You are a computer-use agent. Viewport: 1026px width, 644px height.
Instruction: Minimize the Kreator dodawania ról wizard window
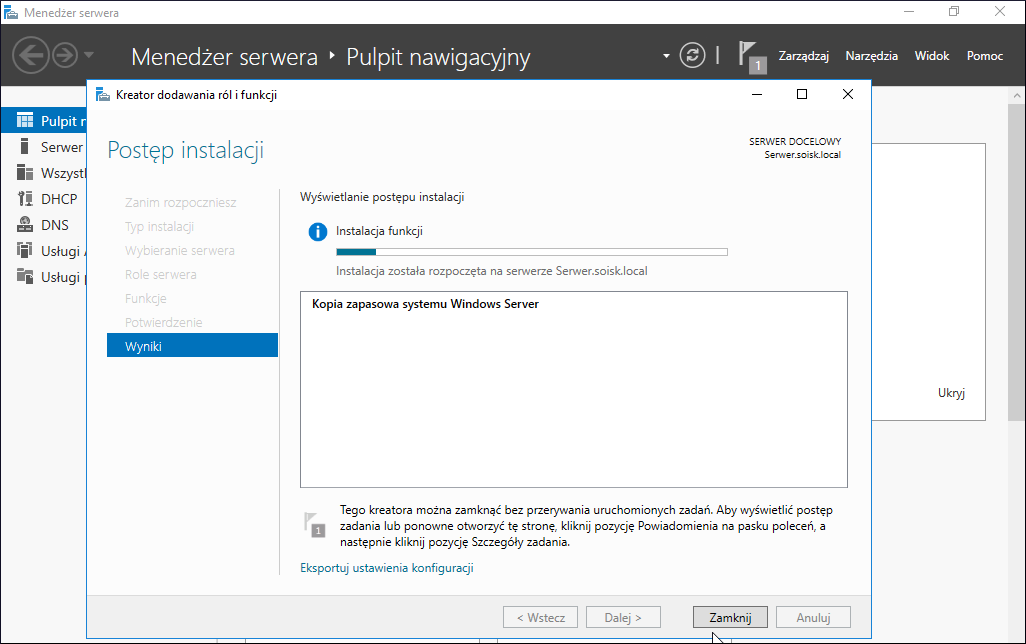[757, 94]
